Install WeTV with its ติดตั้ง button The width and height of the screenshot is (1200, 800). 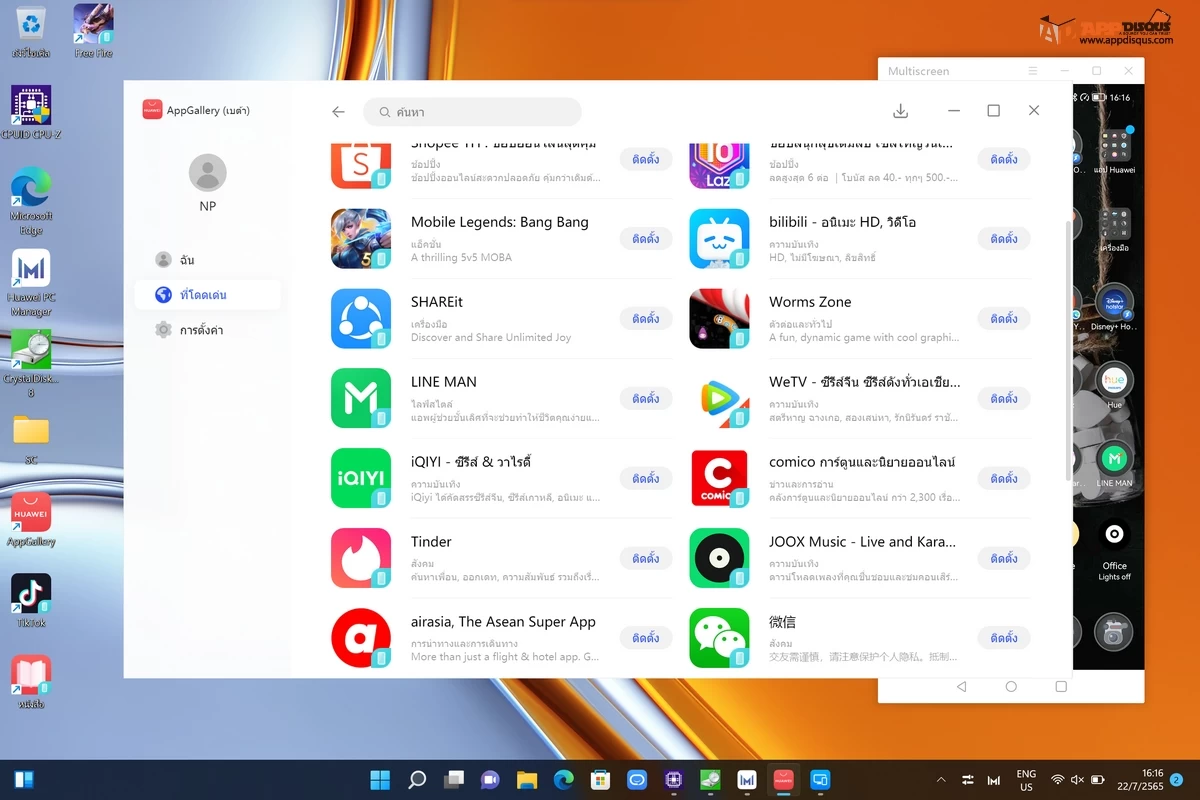(1004, 398)
